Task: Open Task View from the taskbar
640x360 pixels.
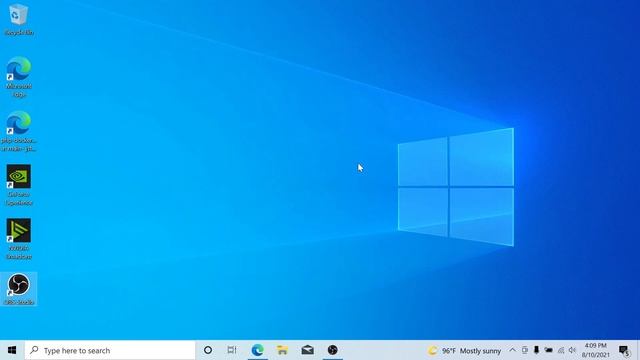Action: pyautogui.click(x=232, y=350)
